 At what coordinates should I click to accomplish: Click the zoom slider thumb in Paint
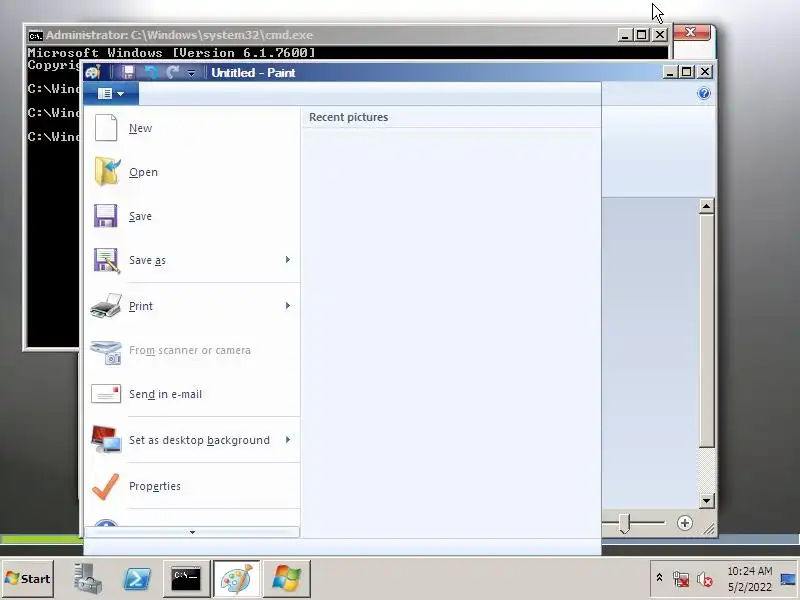[624, 523]
